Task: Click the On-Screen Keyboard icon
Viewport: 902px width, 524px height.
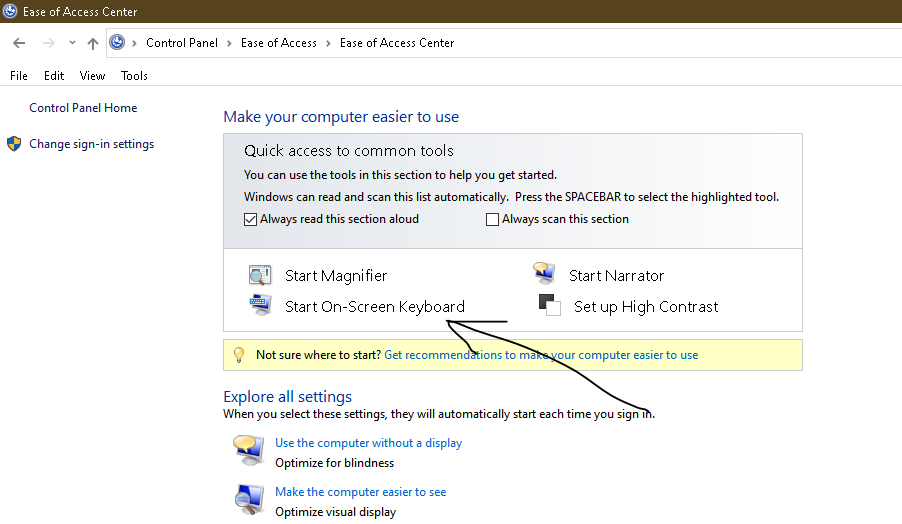Action: coord(260,304)
